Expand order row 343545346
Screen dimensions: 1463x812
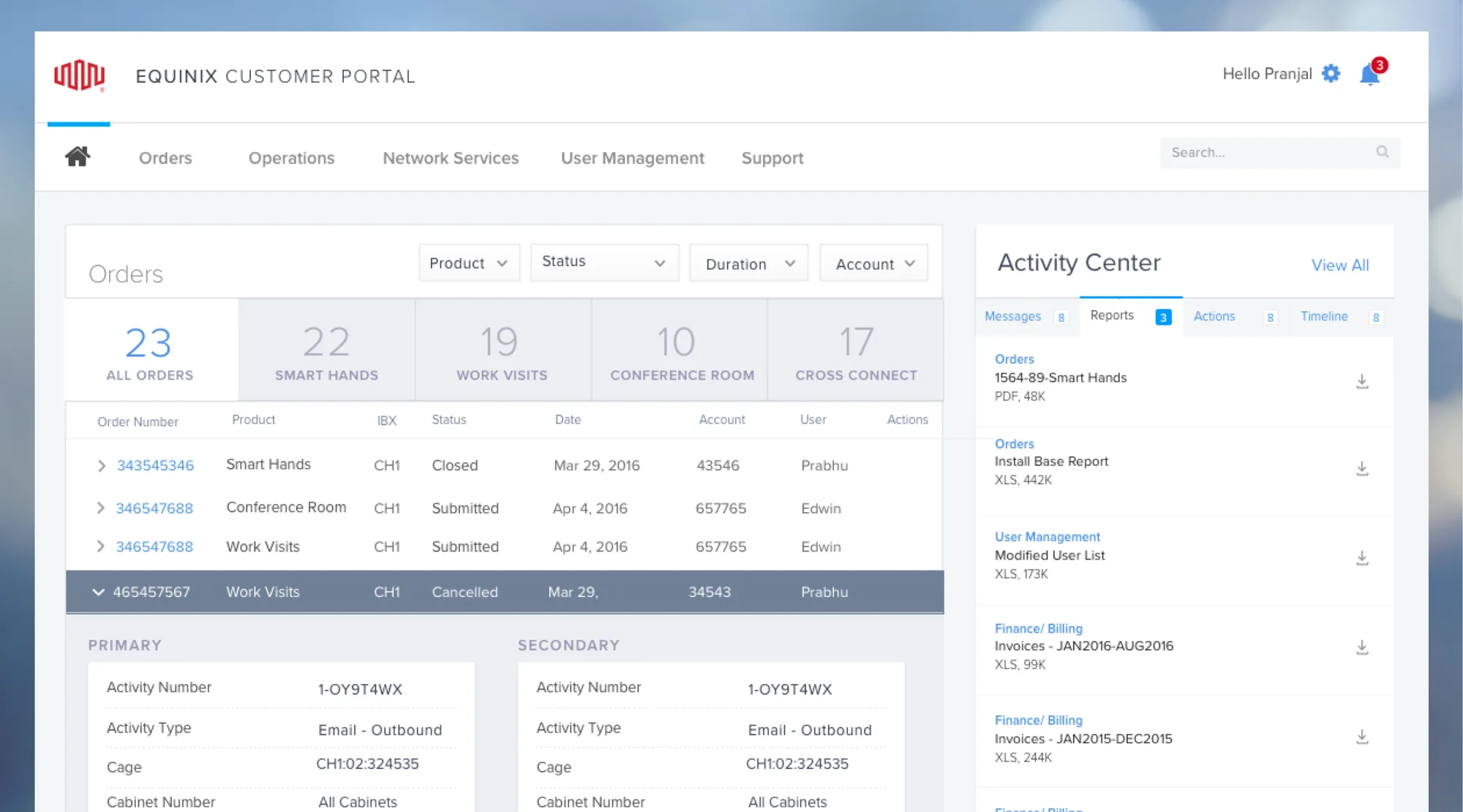102,466
